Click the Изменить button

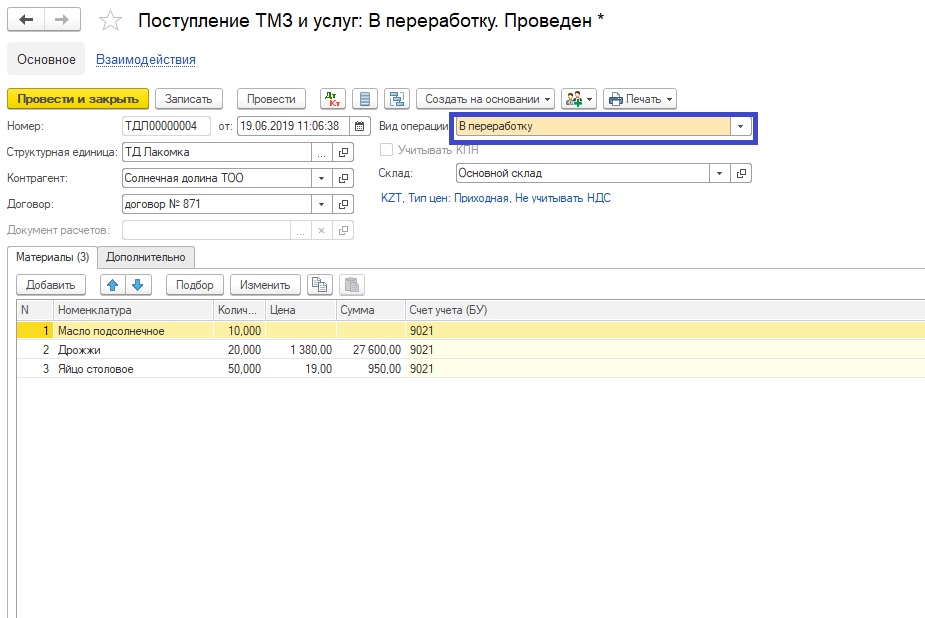point(265,285)
